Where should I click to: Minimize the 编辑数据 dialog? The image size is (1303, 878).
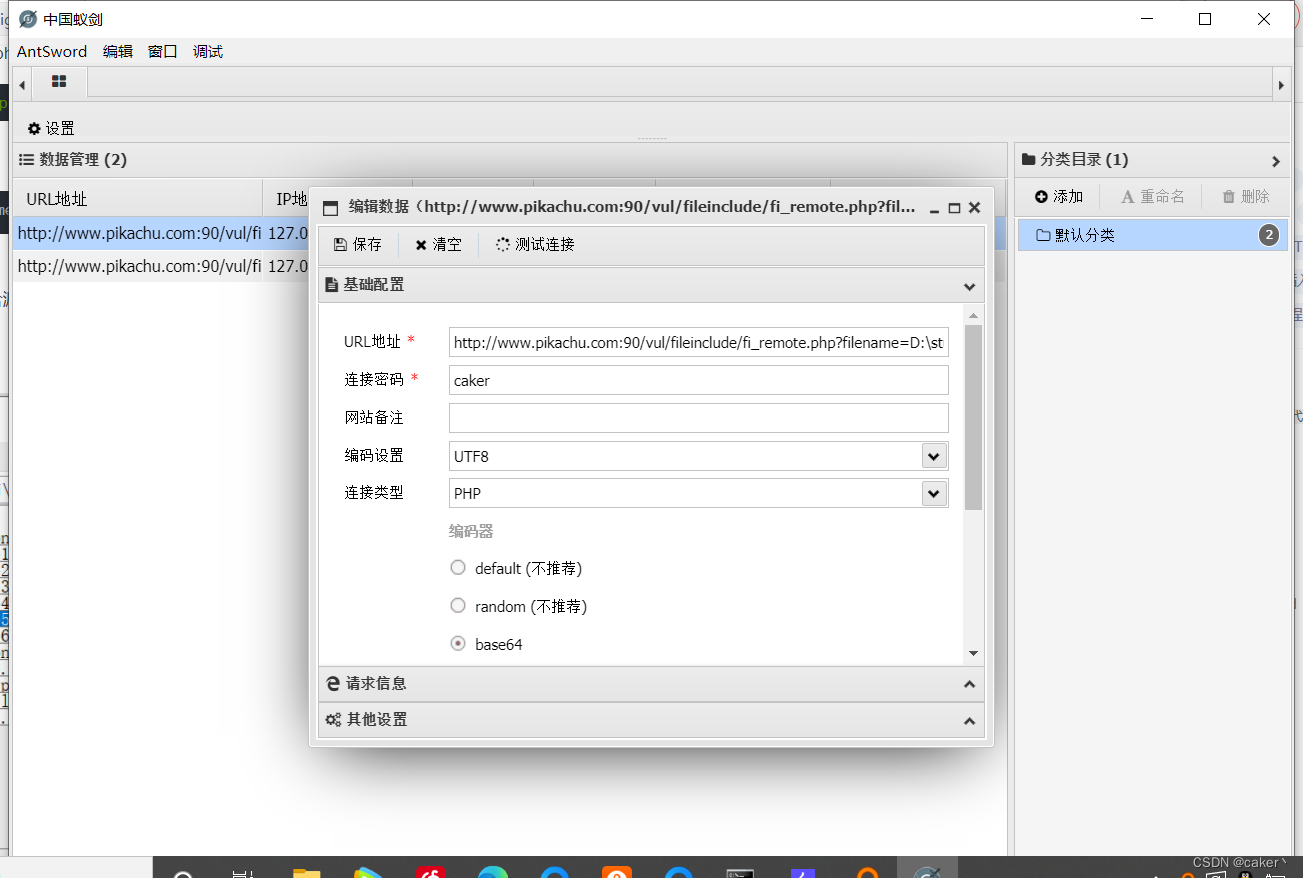click(934, 208)
